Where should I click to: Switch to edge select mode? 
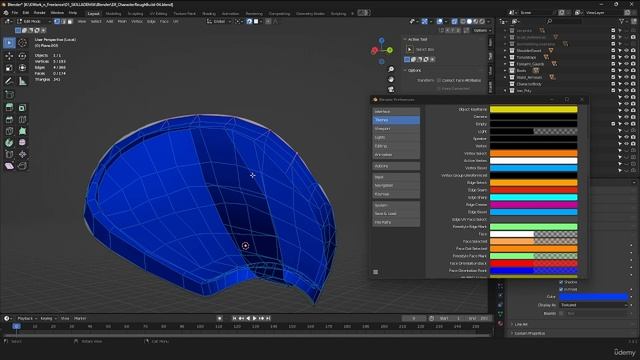tap(63, 21)
